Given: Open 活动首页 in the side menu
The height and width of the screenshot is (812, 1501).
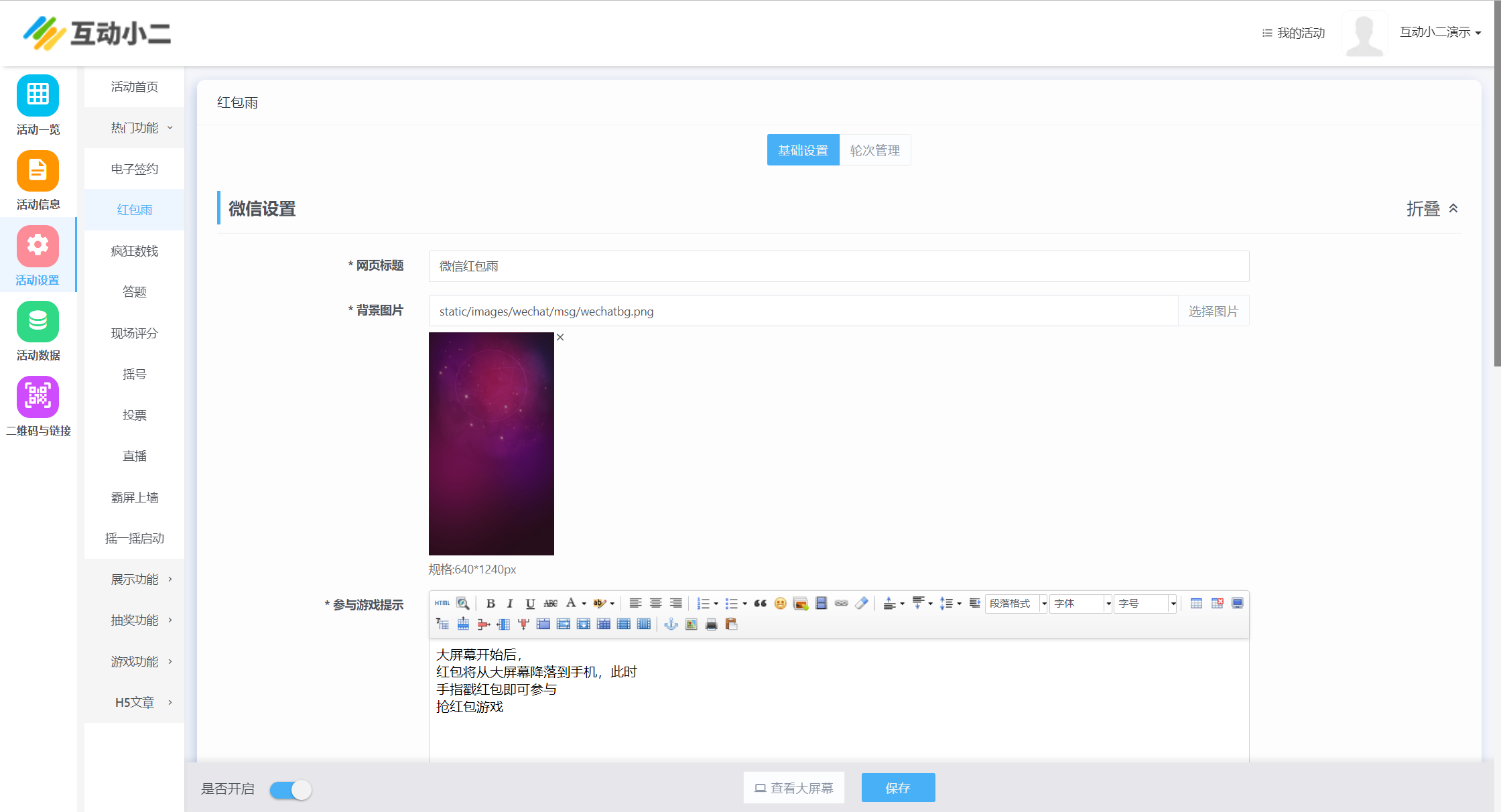Looking at the screenshot, I should pyautogui.click(x=135, y=86).
